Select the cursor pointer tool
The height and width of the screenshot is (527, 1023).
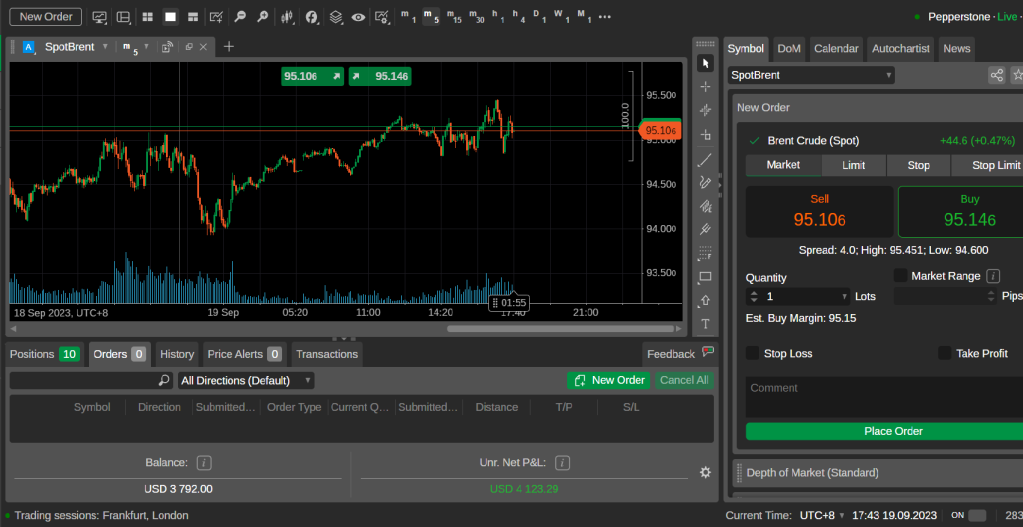705,63
